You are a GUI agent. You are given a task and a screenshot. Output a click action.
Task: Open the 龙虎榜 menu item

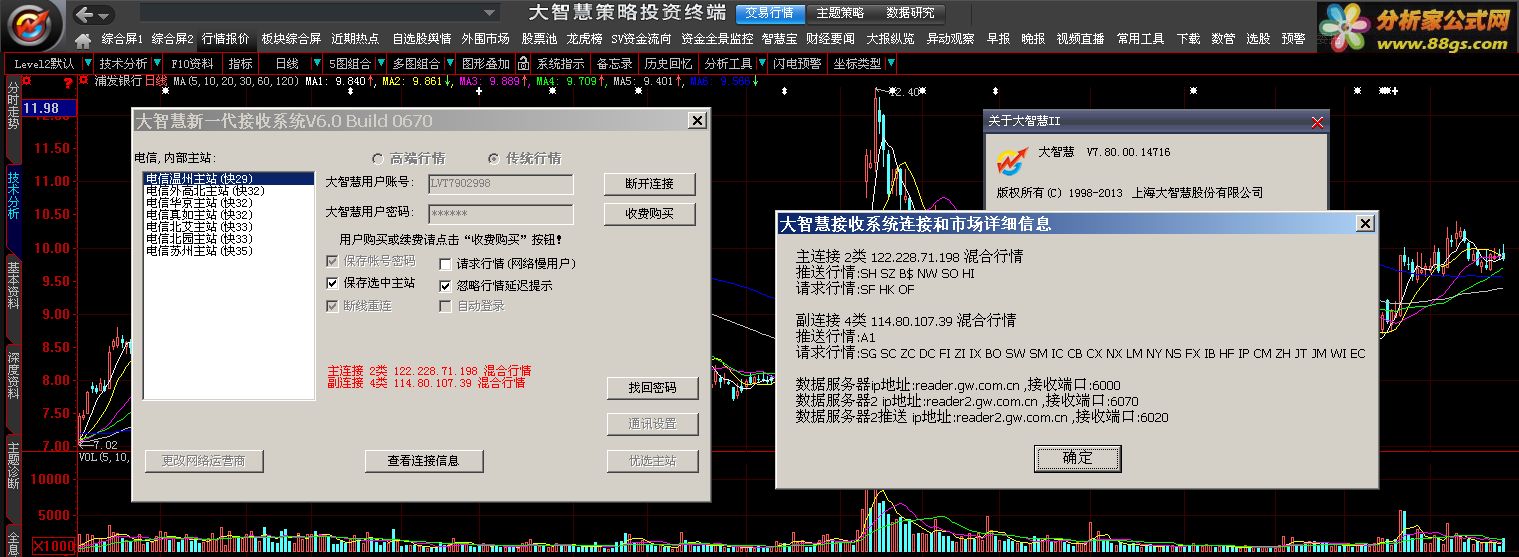point(584,39)
